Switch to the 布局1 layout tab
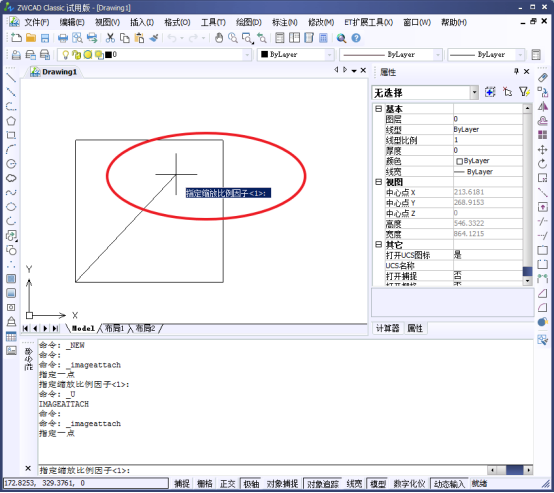 point(115,328)
